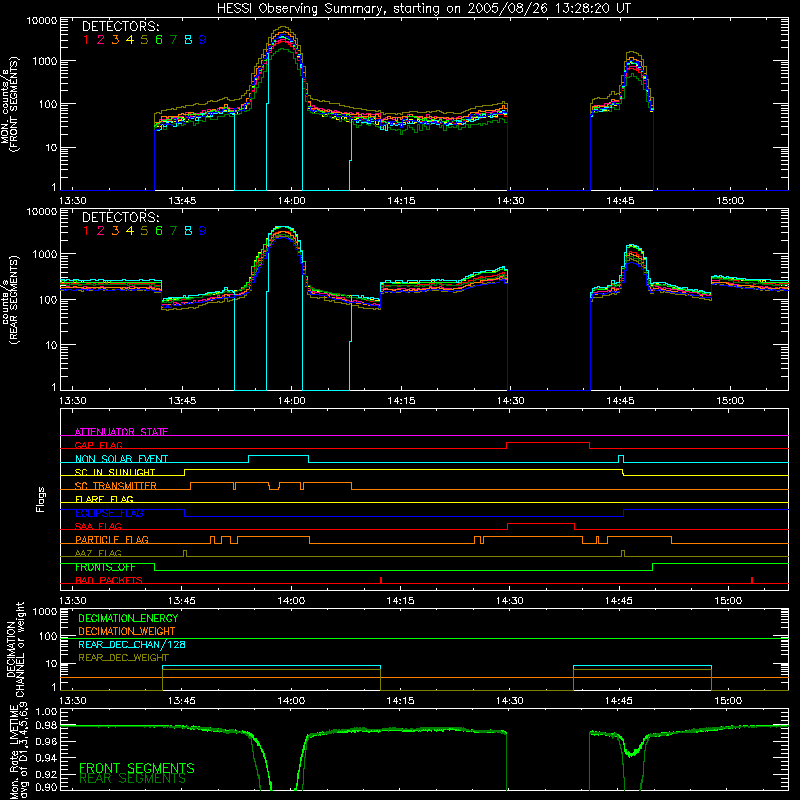Select blue detector 9 in front segments legend
Screen dimensions: 800x800
tap(203, 40)
